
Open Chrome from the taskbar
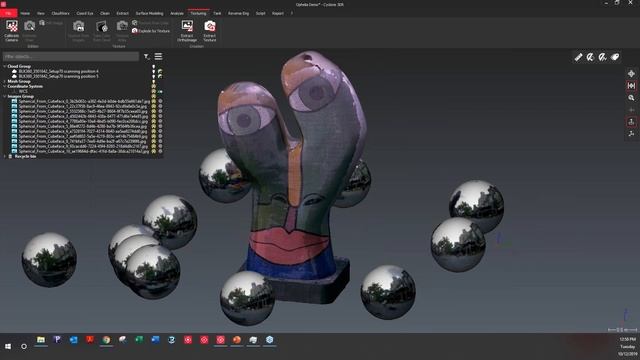pyautogui.click(x=106, y=340)
